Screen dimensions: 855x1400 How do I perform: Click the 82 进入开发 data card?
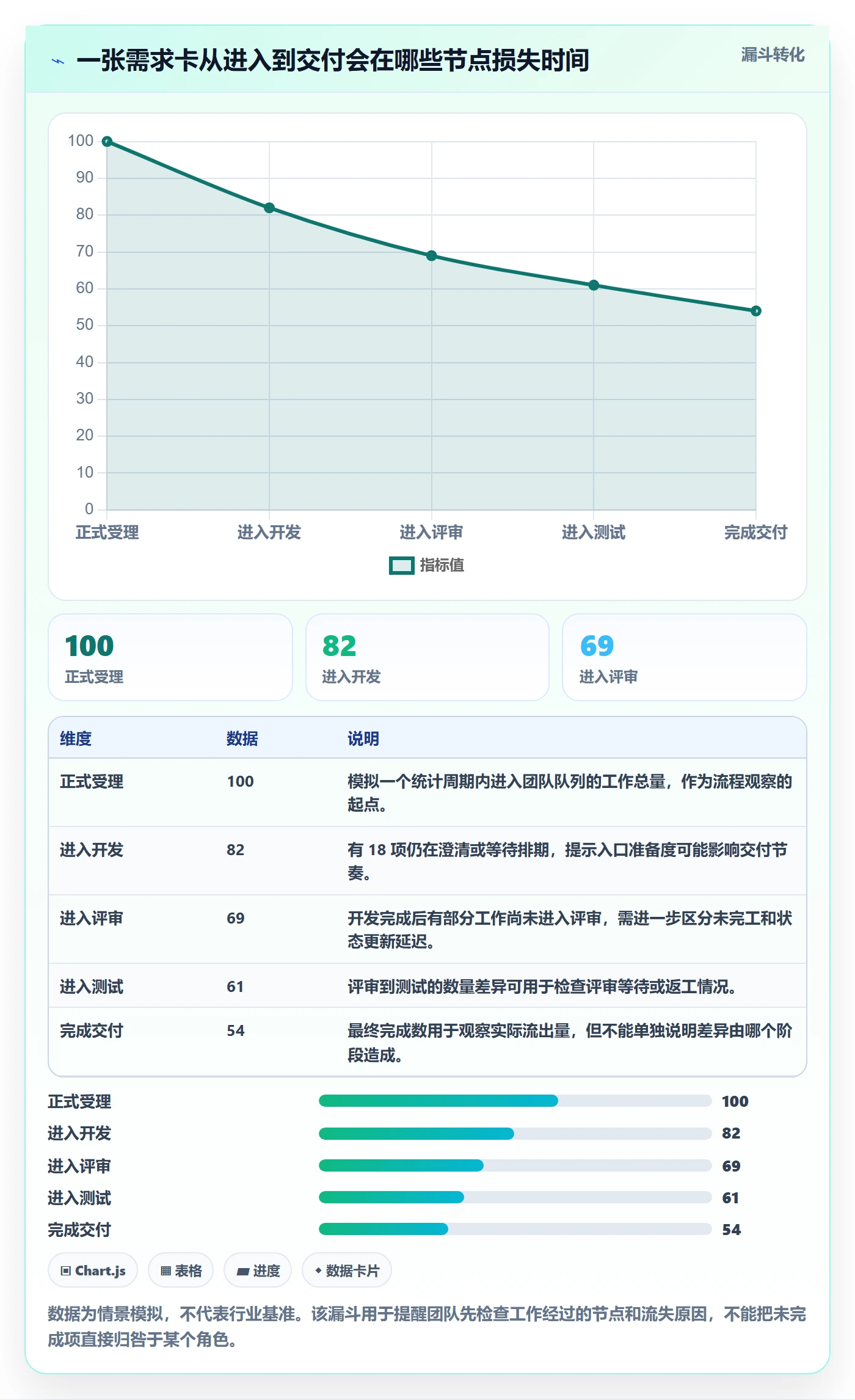(428, 657)
